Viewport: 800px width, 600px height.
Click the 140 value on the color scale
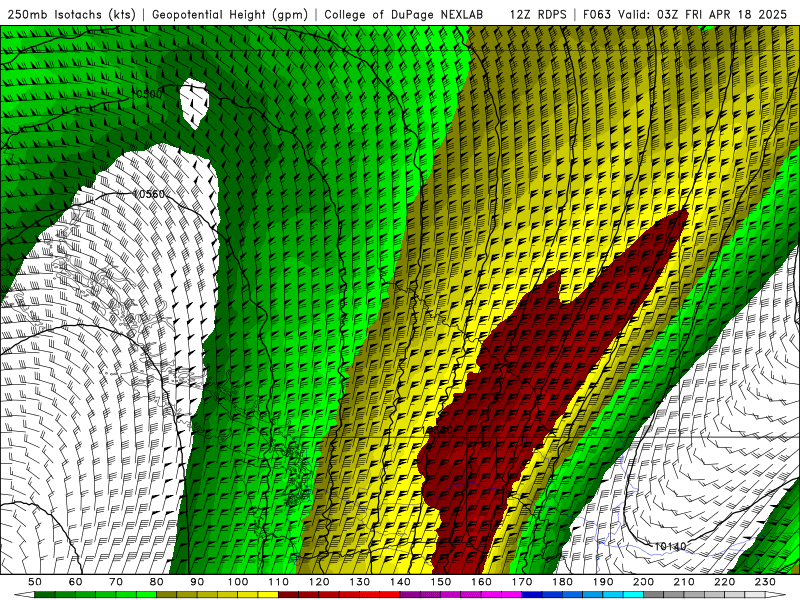click(400, 582)
